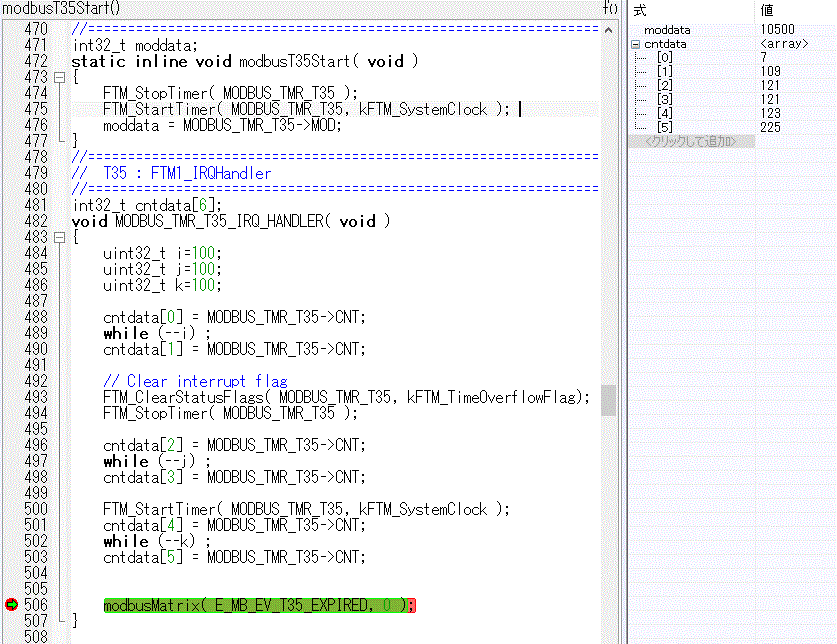Click the 'Clear interrupt flag' comment
This screenshot has height=644, width=837.
coord(195,381)
